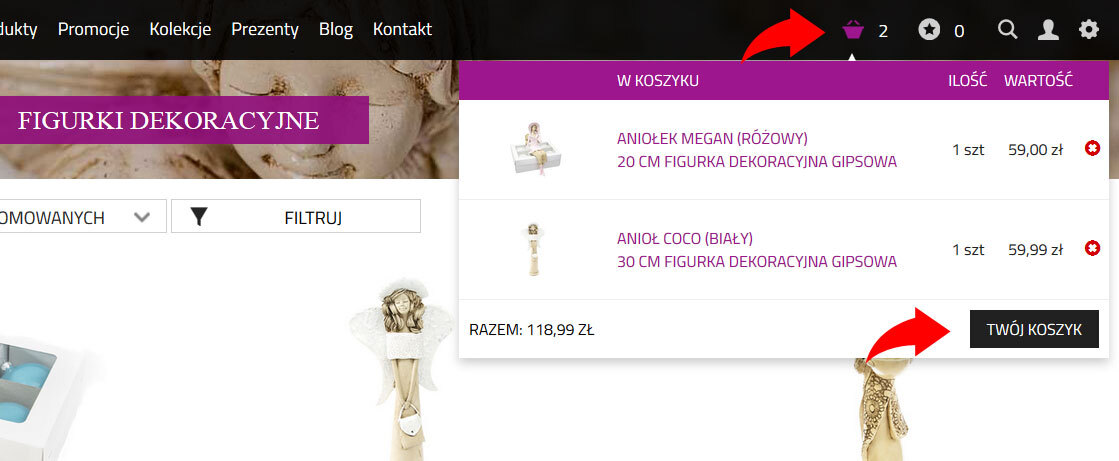Open the Promocje menu
1119x461 pixels.
[93, 29]
